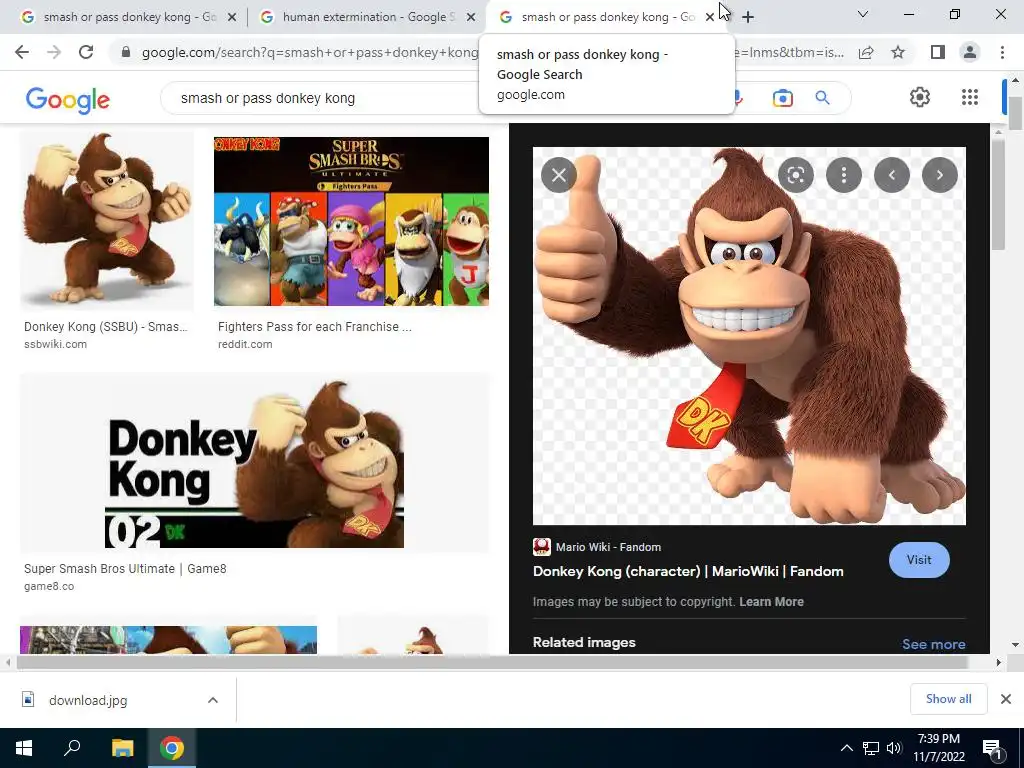This screenshot has height=768, width=1024.
Task: Close the human extermination tab
Action: click(471, 18)
